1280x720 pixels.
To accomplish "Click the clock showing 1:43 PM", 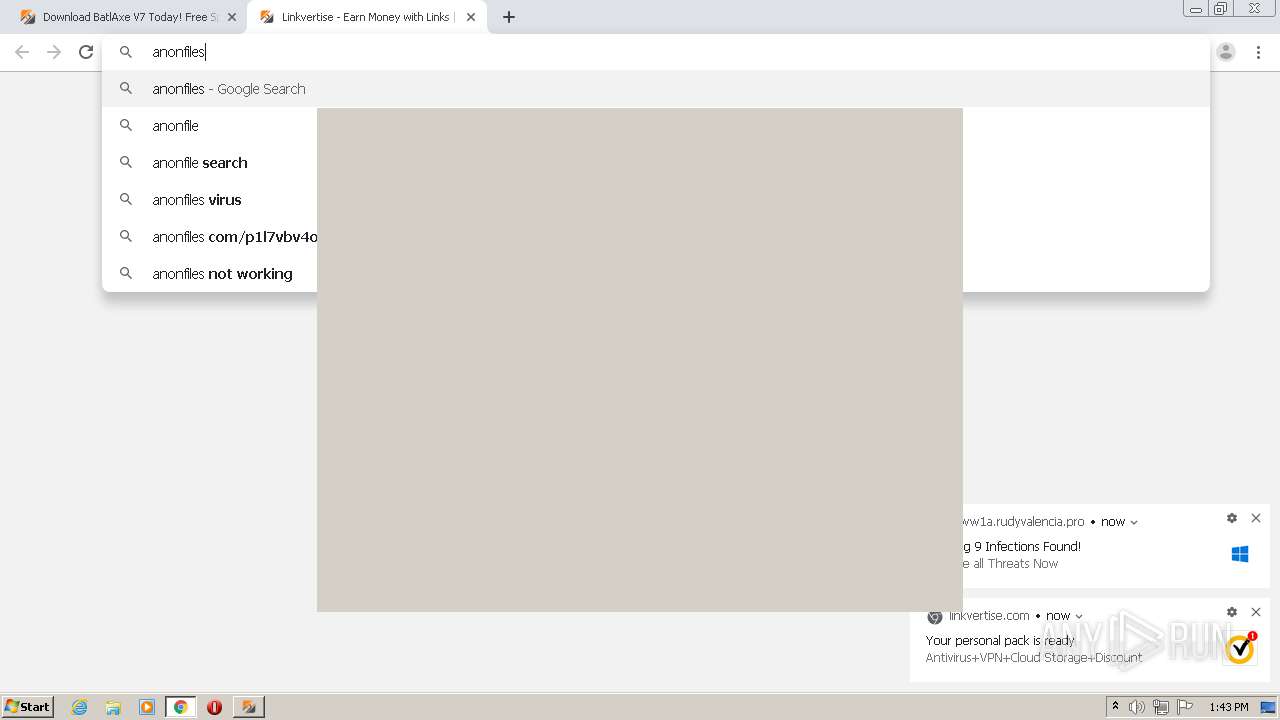I will 1229,707.
